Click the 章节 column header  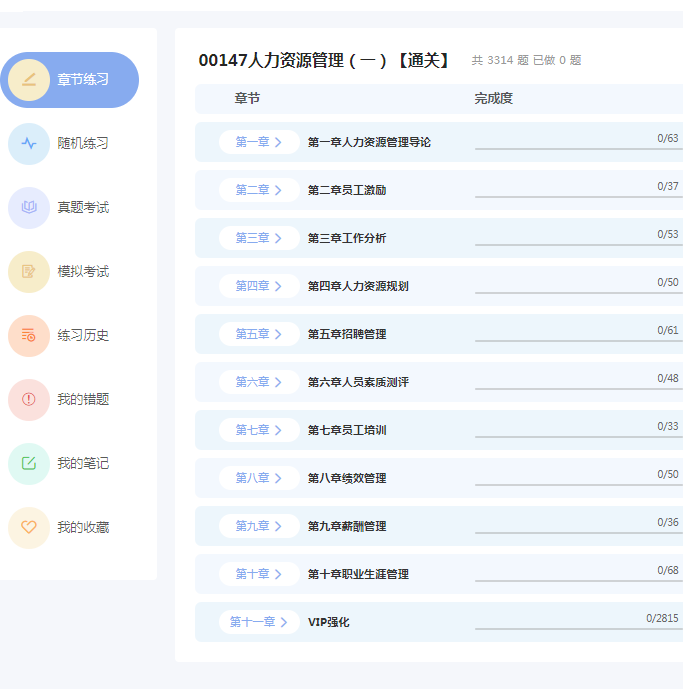pyautogui.click(x=247, y=98)
